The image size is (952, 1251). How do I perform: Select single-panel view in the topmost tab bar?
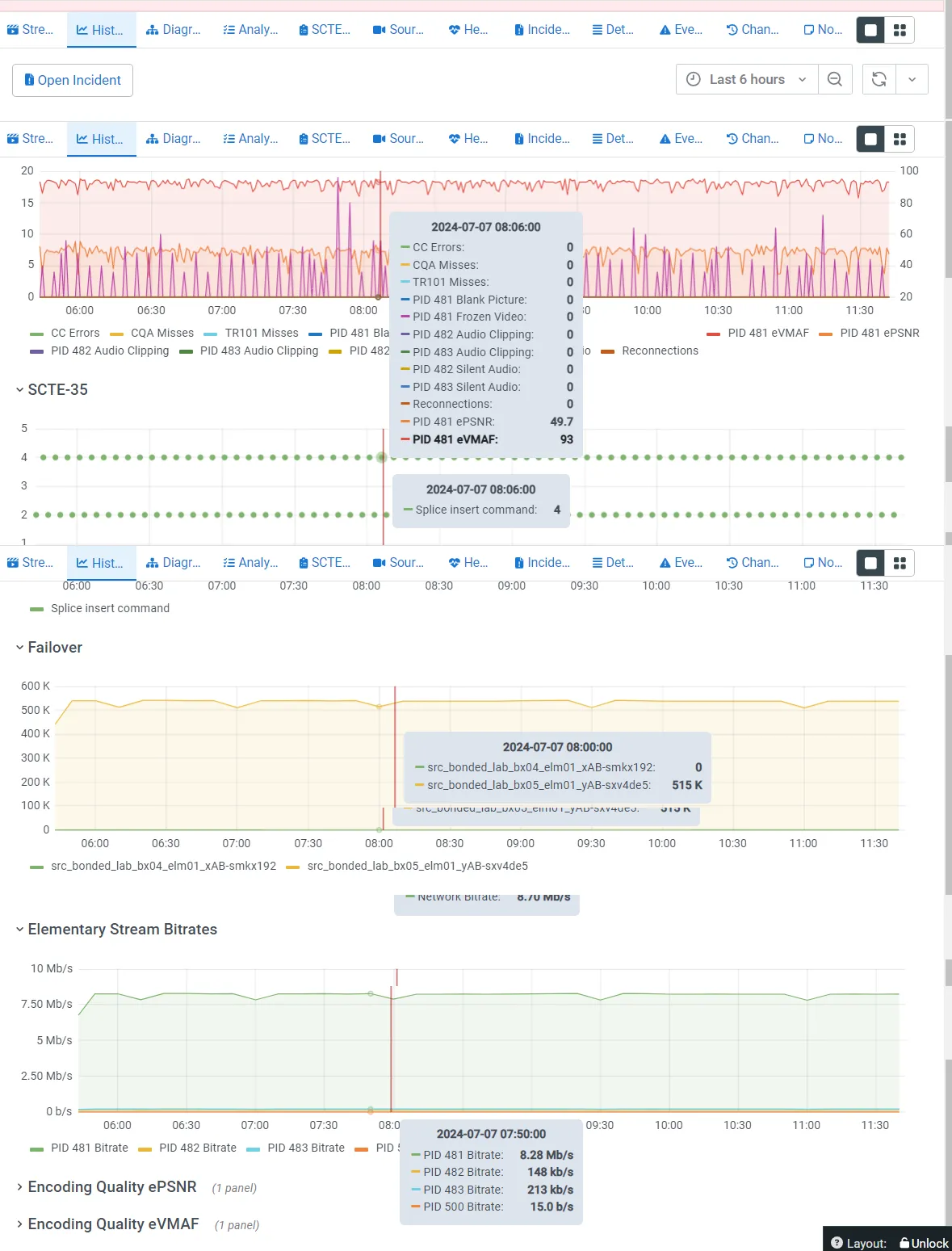(870, 30)
